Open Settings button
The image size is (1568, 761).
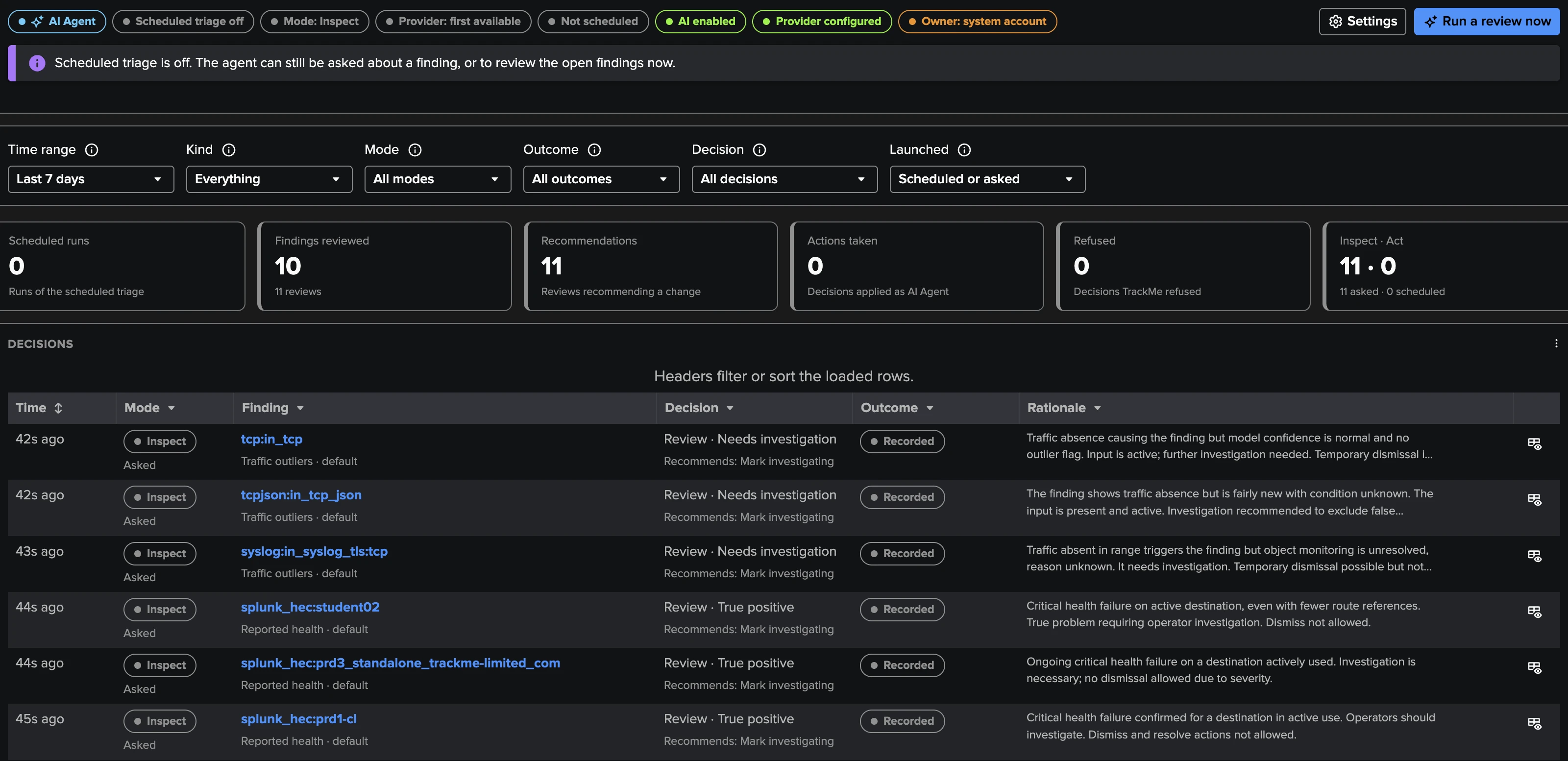pyautogui.click(x=1362, y=21)
